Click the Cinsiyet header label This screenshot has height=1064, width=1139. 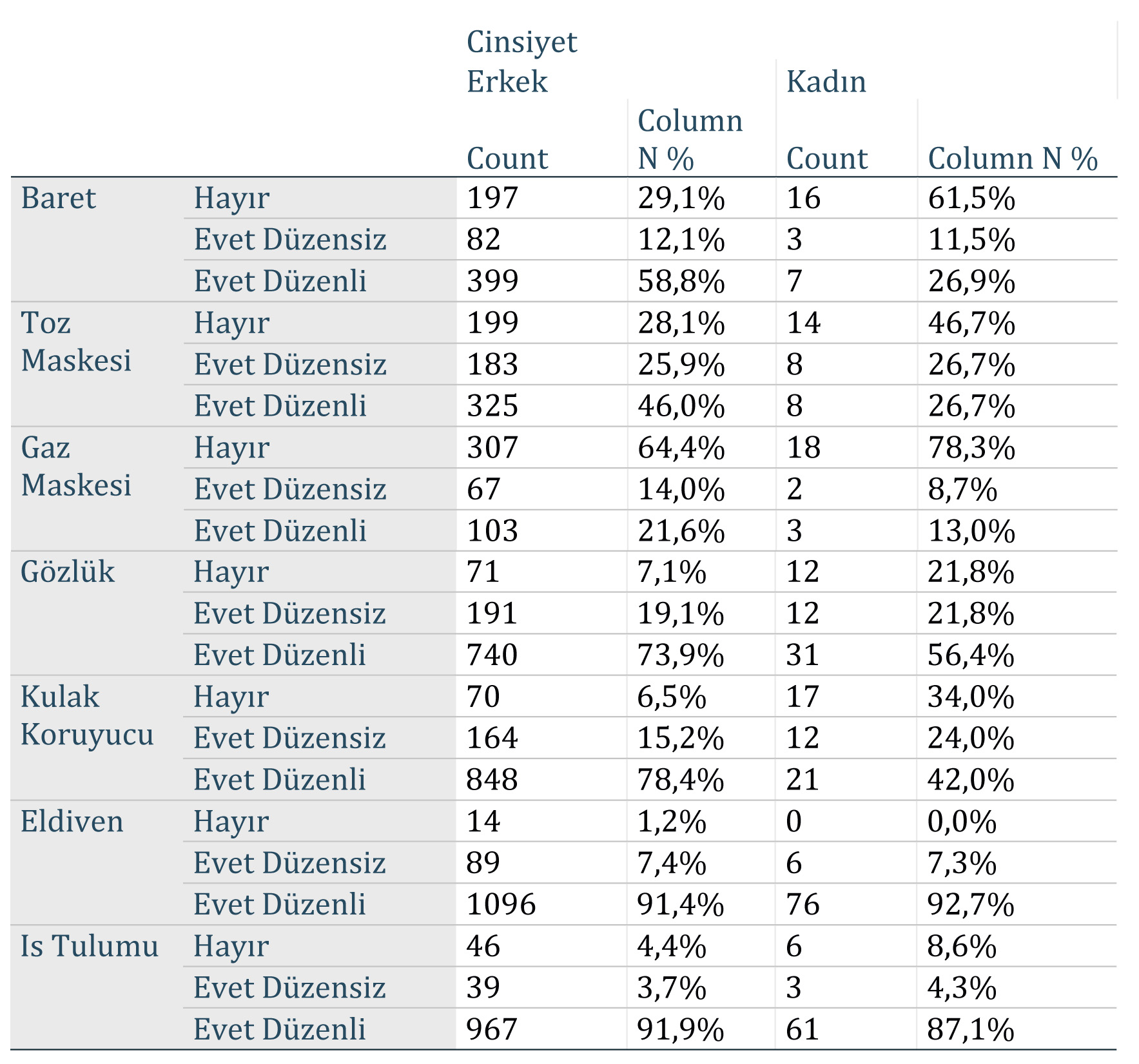point(521,43)
